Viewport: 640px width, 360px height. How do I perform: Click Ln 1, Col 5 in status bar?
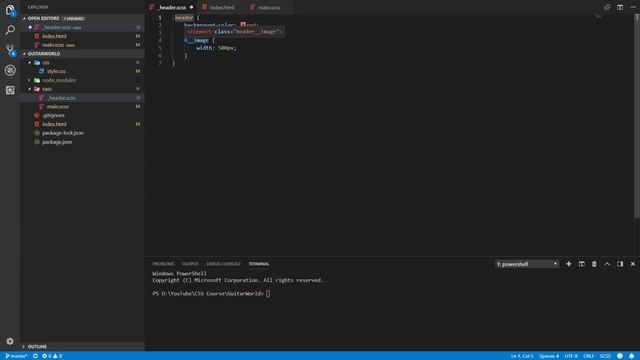pos(522,356)
